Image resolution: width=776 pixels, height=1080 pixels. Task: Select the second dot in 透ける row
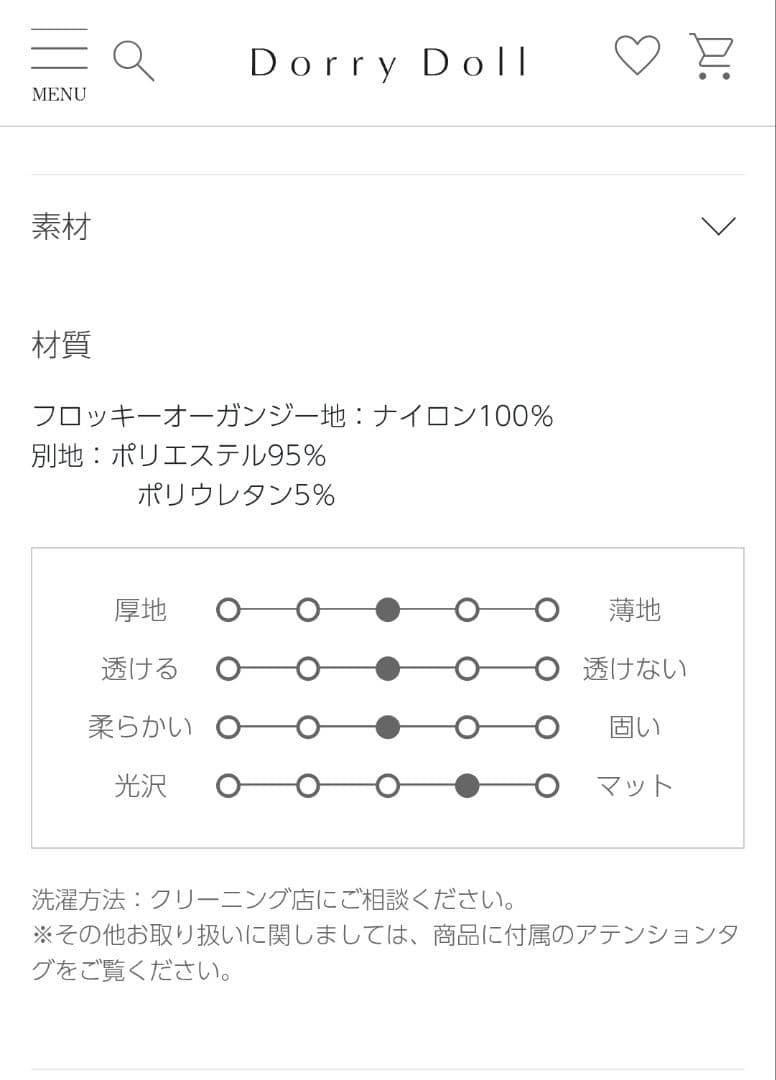(308, 669)
